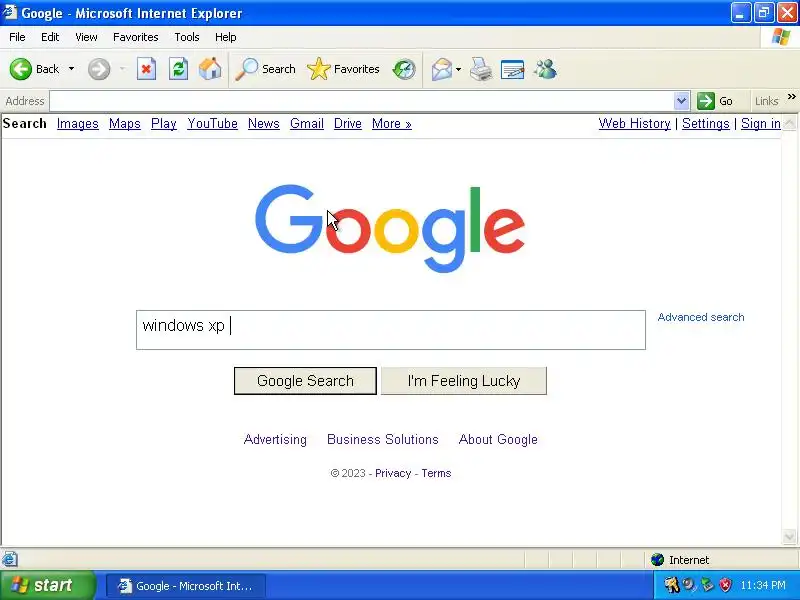The height and width of the screenshot is (600, 800).
Task: Open the Tools menu
Action: (x=187, y=37)
